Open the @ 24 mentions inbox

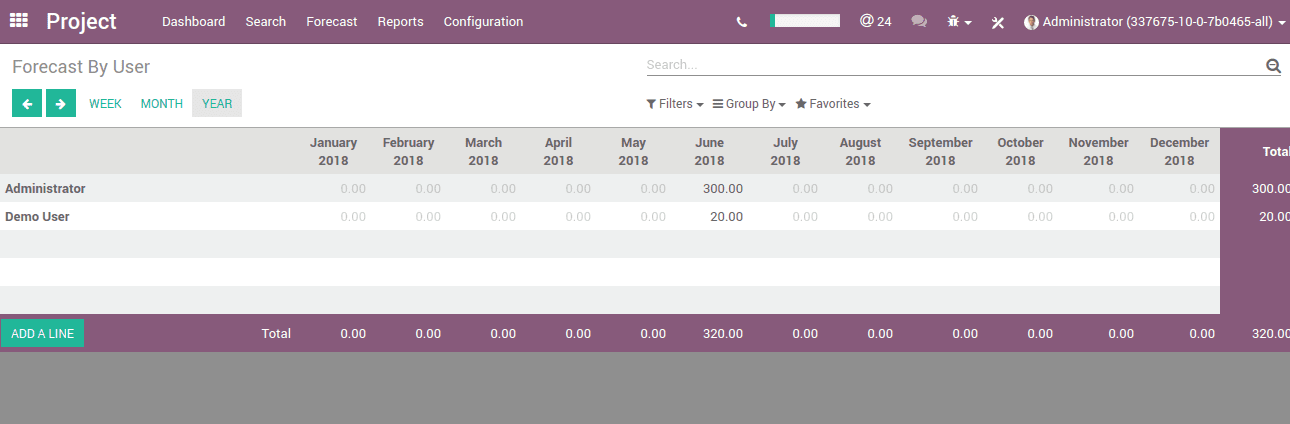coord(875,21)
